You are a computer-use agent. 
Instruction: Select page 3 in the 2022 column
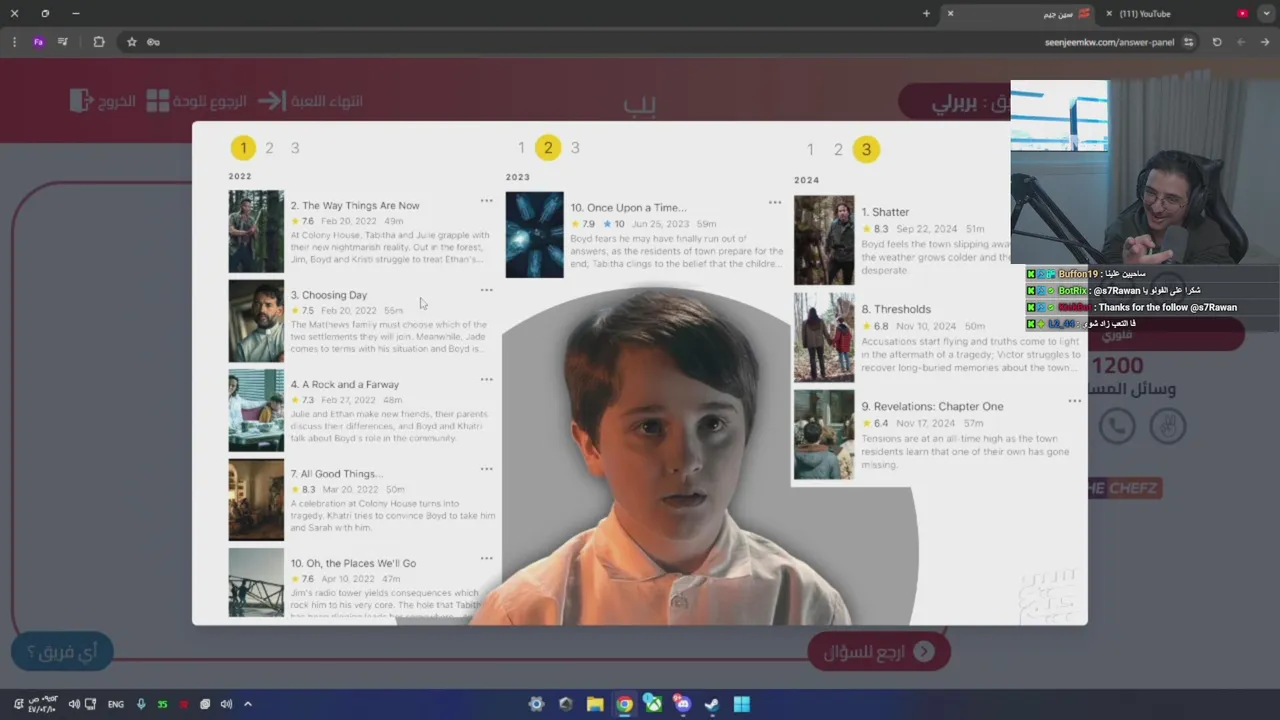pos(295,148)
